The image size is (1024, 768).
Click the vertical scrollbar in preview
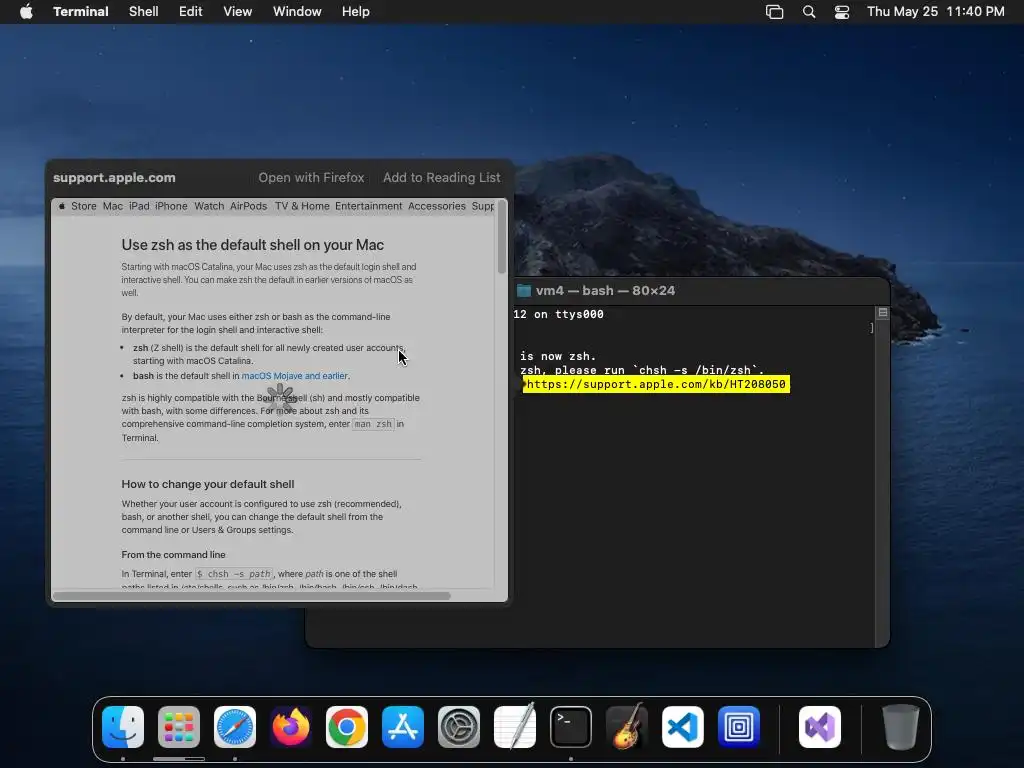point(502,237)
